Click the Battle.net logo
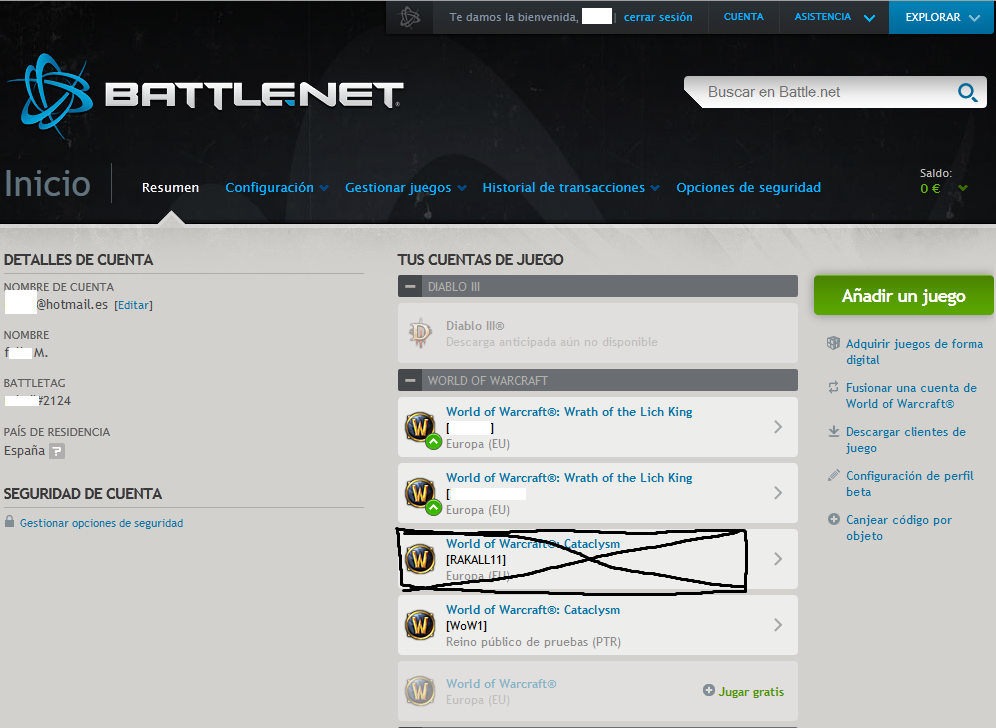Image resolution: width=996 pixels, height=728 pixels. [x=205, y=93]
